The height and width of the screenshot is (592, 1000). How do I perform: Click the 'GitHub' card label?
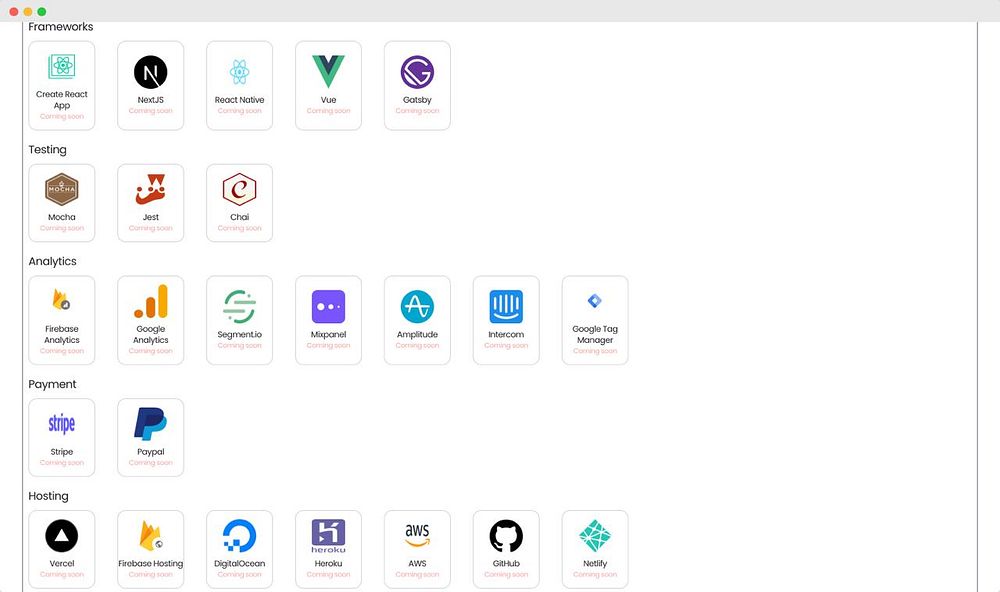tap(506, 563)
